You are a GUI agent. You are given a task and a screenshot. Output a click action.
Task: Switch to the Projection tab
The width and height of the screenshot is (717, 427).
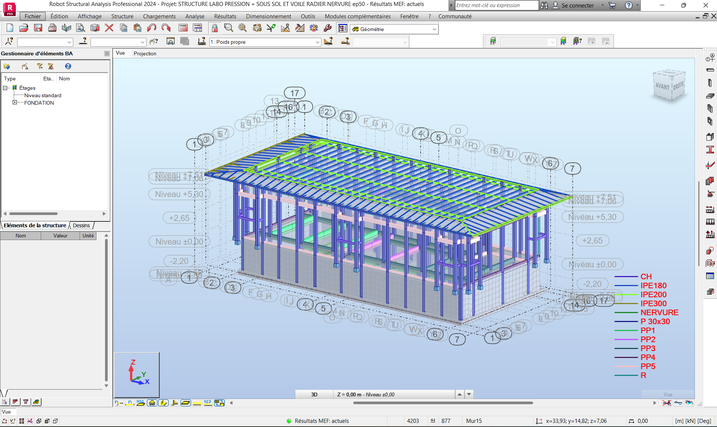[145, 53]
